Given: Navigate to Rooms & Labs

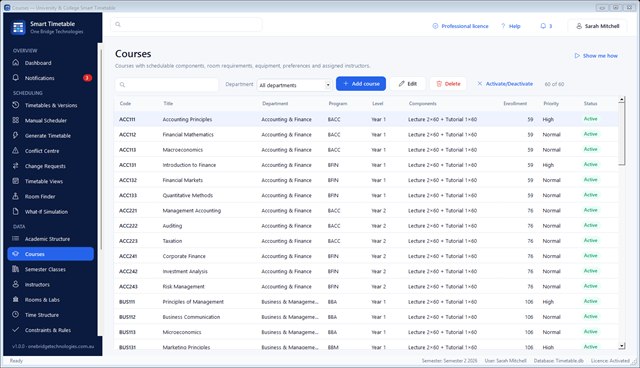Looking at the screenshot, I should pos(51,299).
